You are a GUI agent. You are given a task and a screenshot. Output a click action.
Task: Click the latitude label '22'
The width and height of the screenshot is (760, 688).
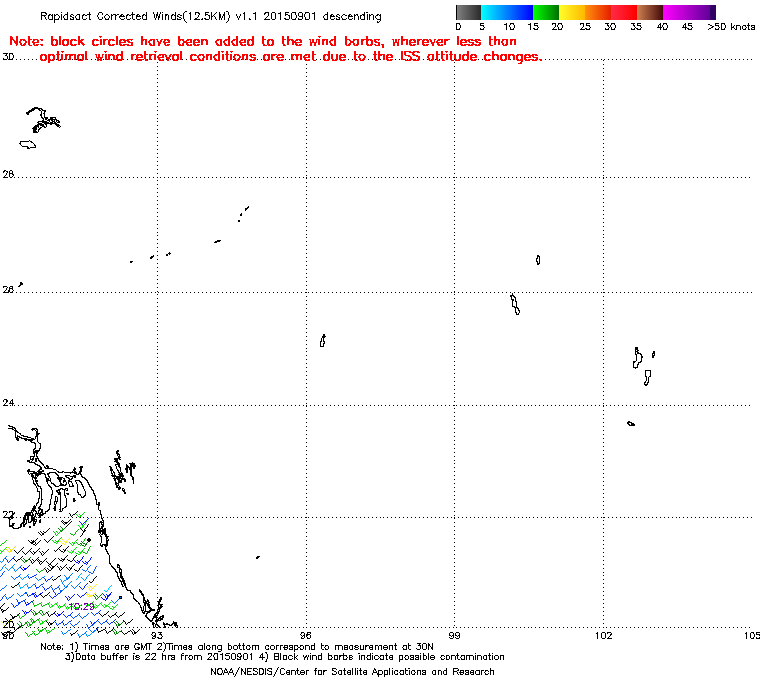(x=8, y=514)
